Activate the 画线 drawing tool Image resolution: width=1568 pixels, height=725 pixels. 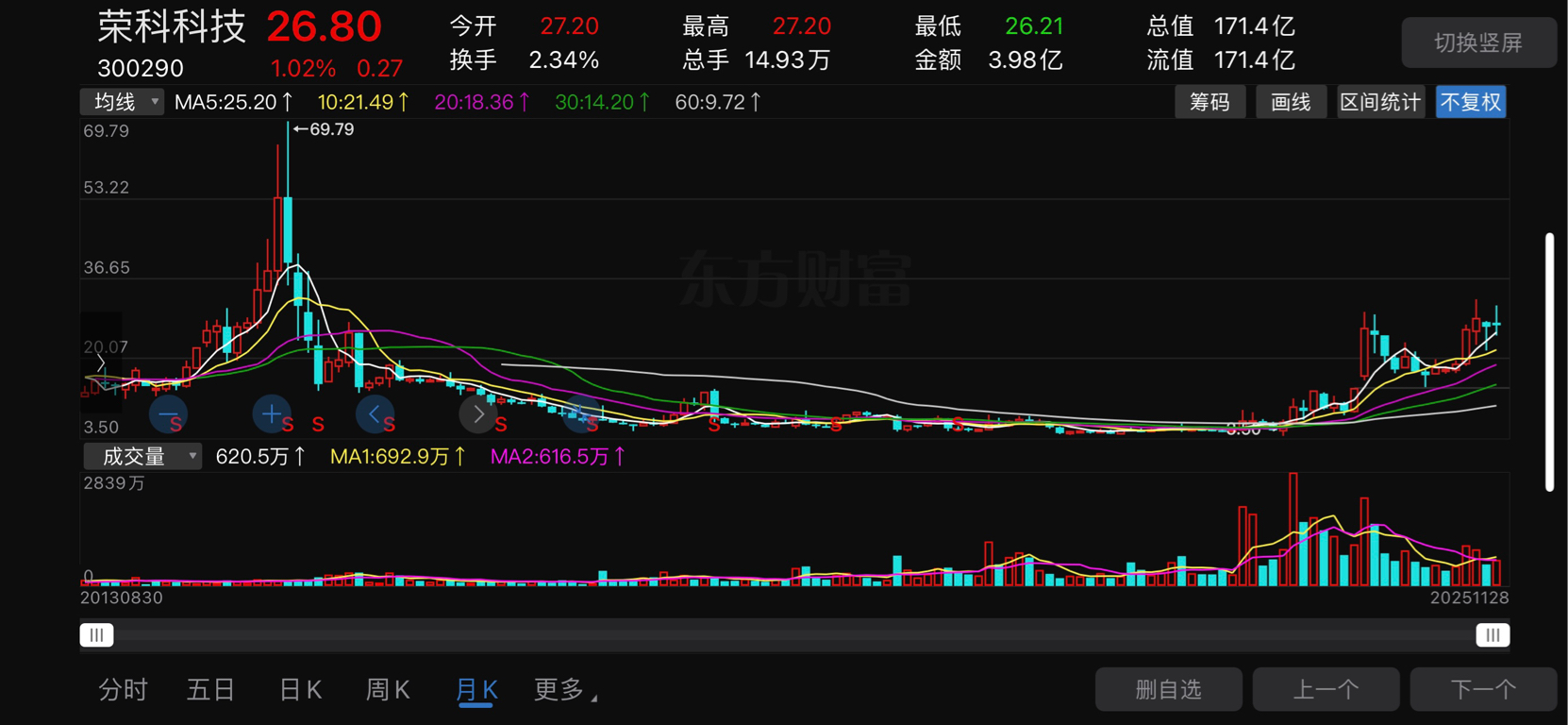point(1291,102)
